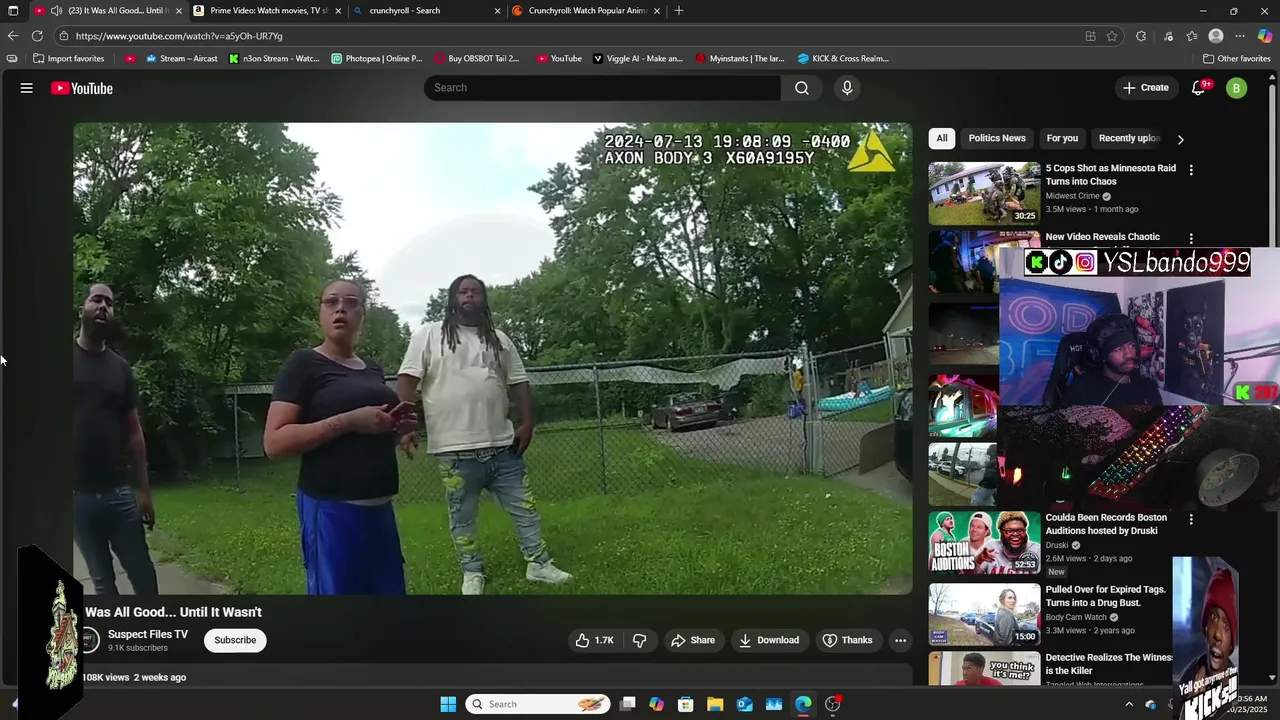The height and width of the screenshot is (720, 1280).
Task: Open YouTube notifications bell
Action: click(1198, 88)
